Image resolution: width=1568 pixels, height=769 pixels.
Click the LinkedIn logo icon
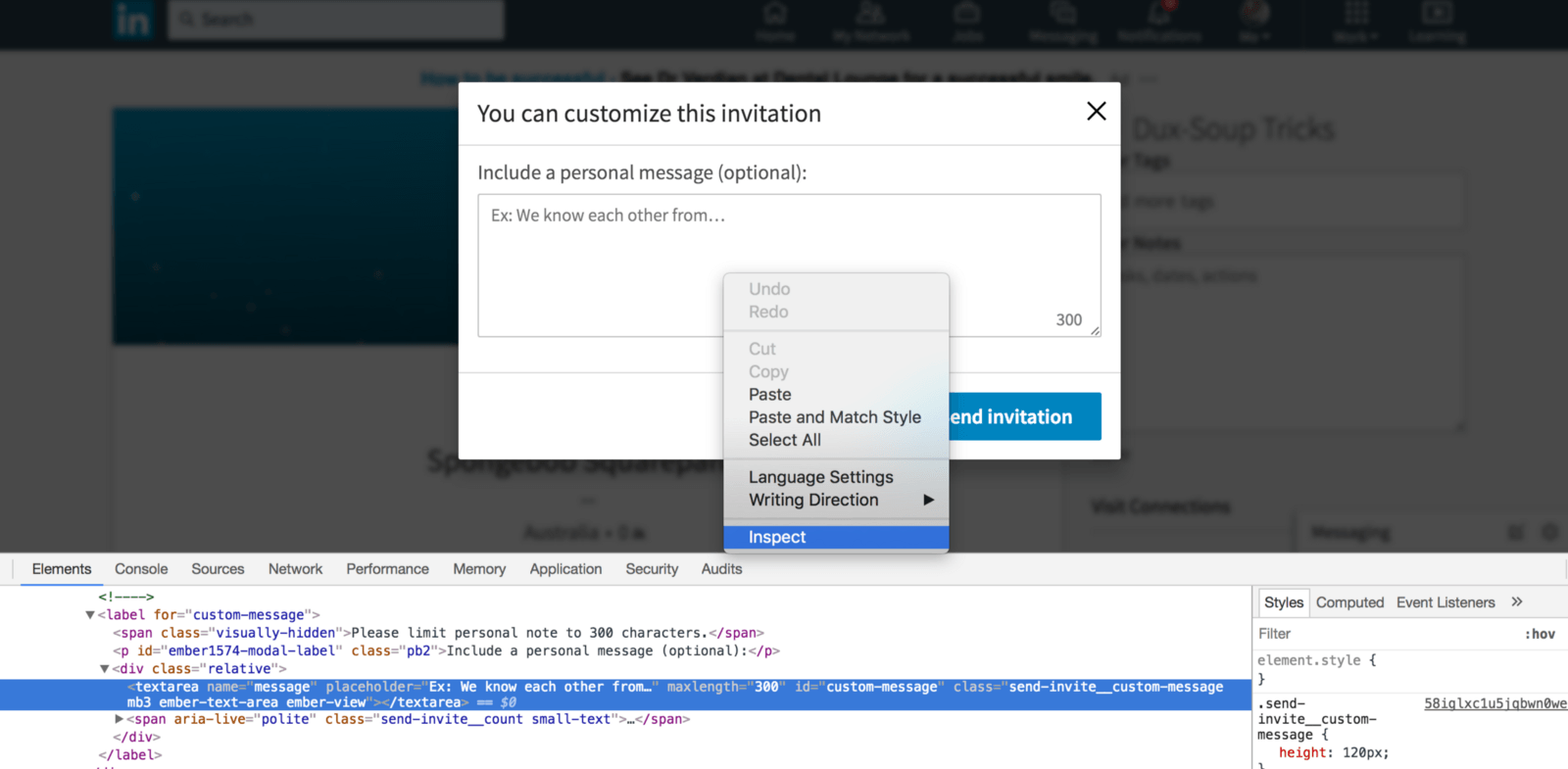[132, 20]
